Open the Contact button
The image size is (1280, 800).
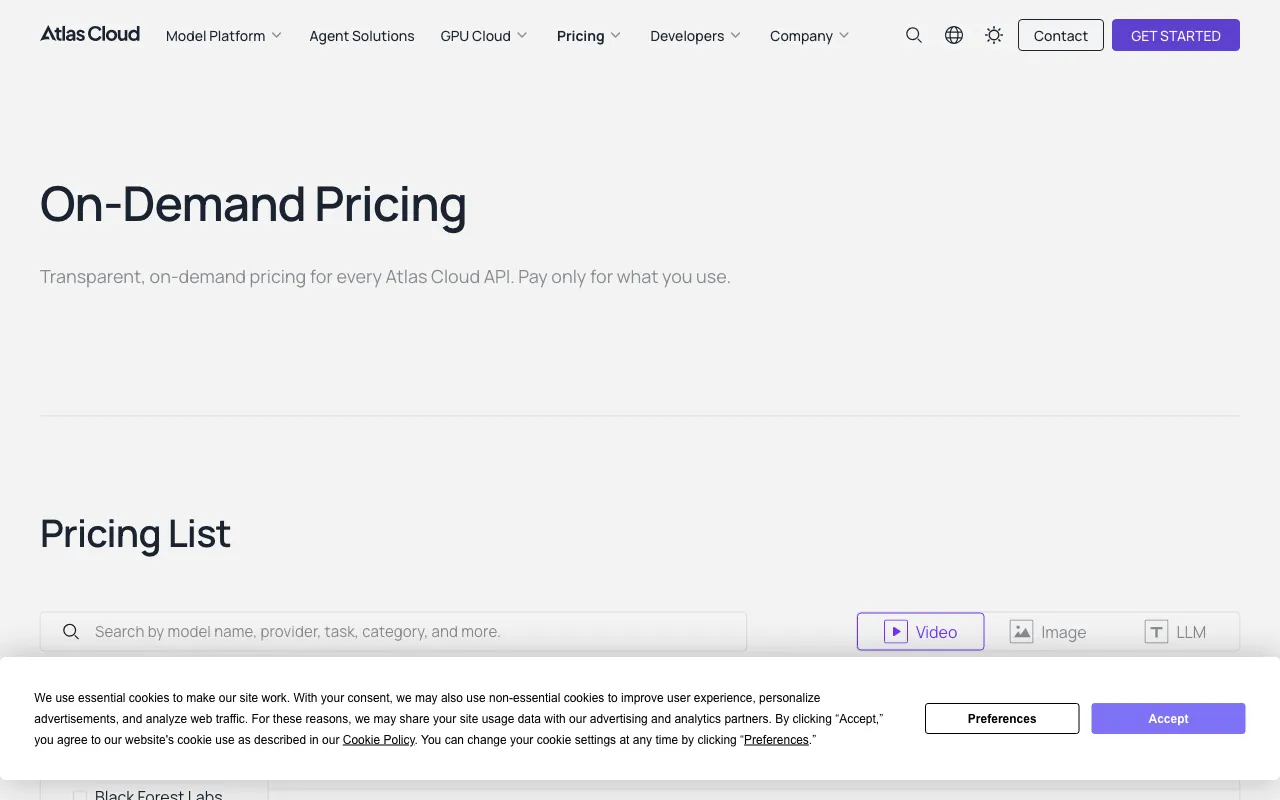pyautogui.click(x=1061, y=35)
